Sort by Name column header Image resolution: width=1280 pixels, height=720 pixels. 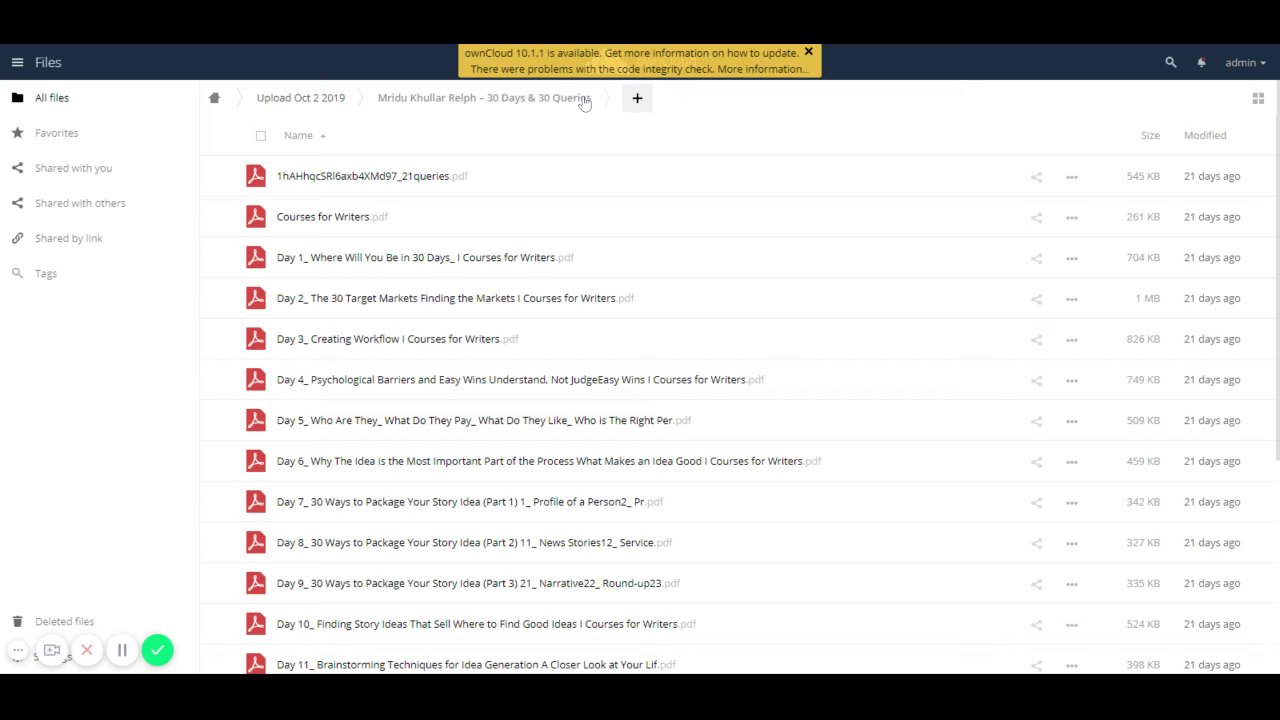(298, 135)
